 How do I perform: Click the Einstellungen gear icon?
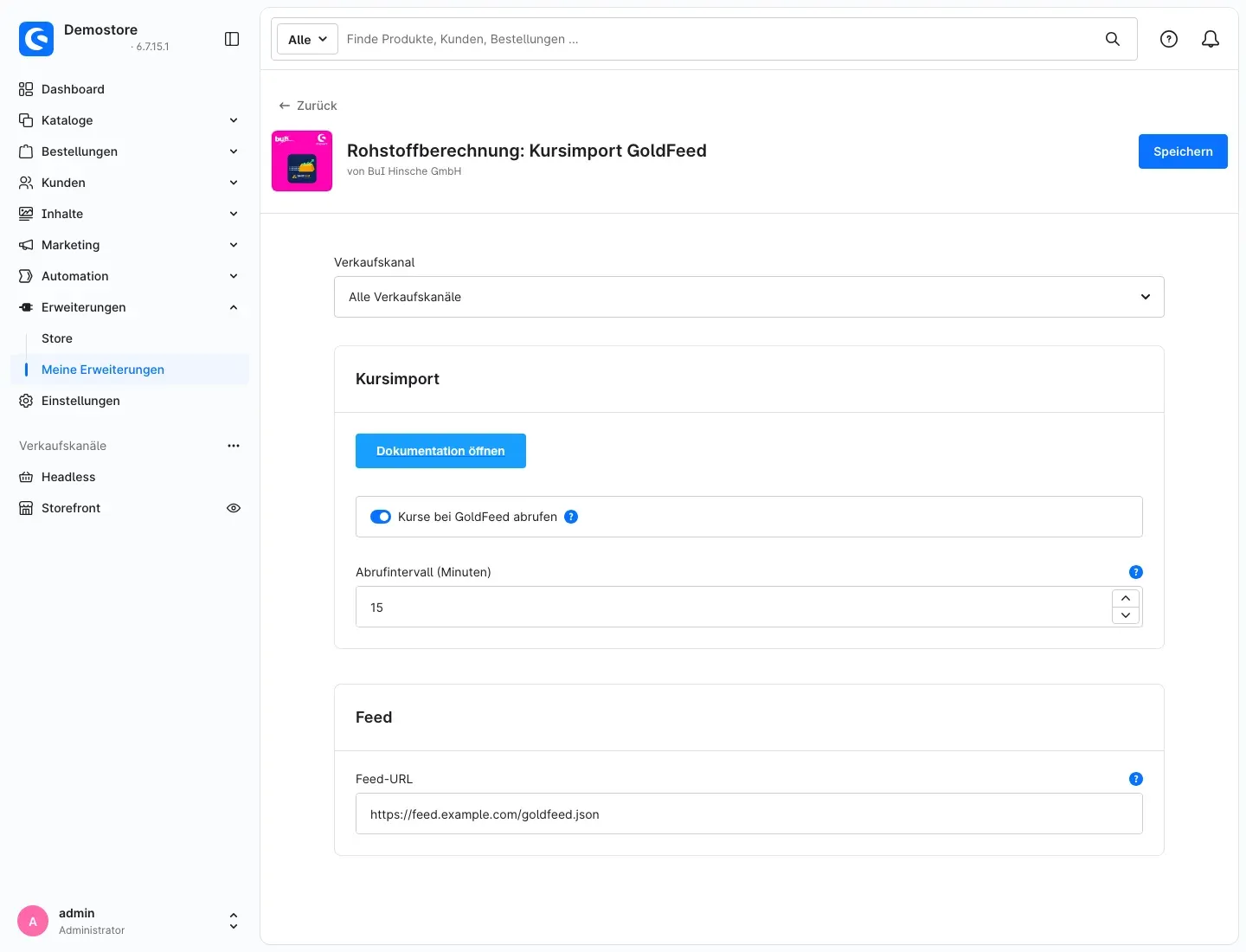tap(26, 401)
